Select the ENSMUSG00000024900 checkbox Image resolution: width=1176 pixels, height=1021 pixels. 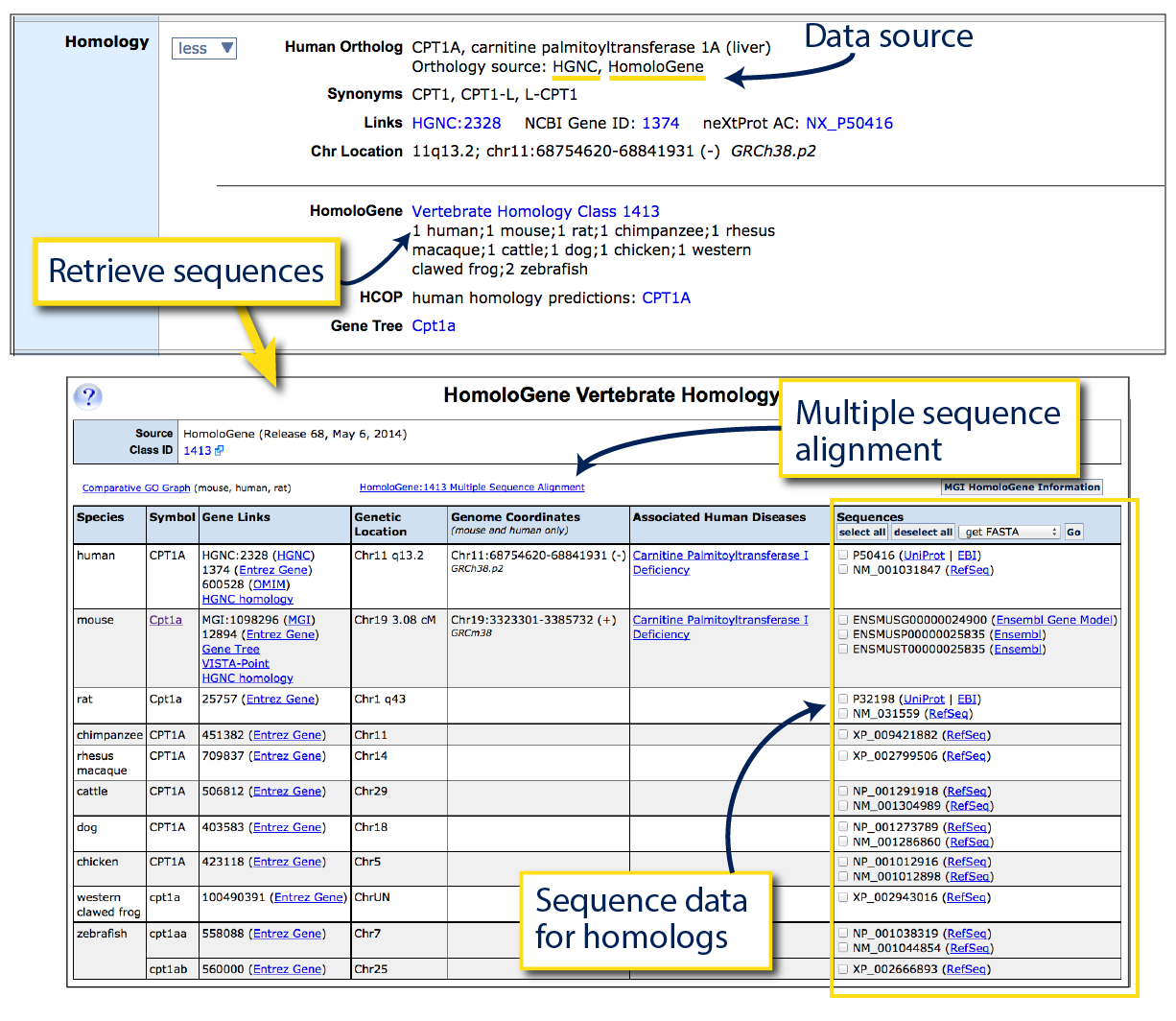[x=843, y=620]
